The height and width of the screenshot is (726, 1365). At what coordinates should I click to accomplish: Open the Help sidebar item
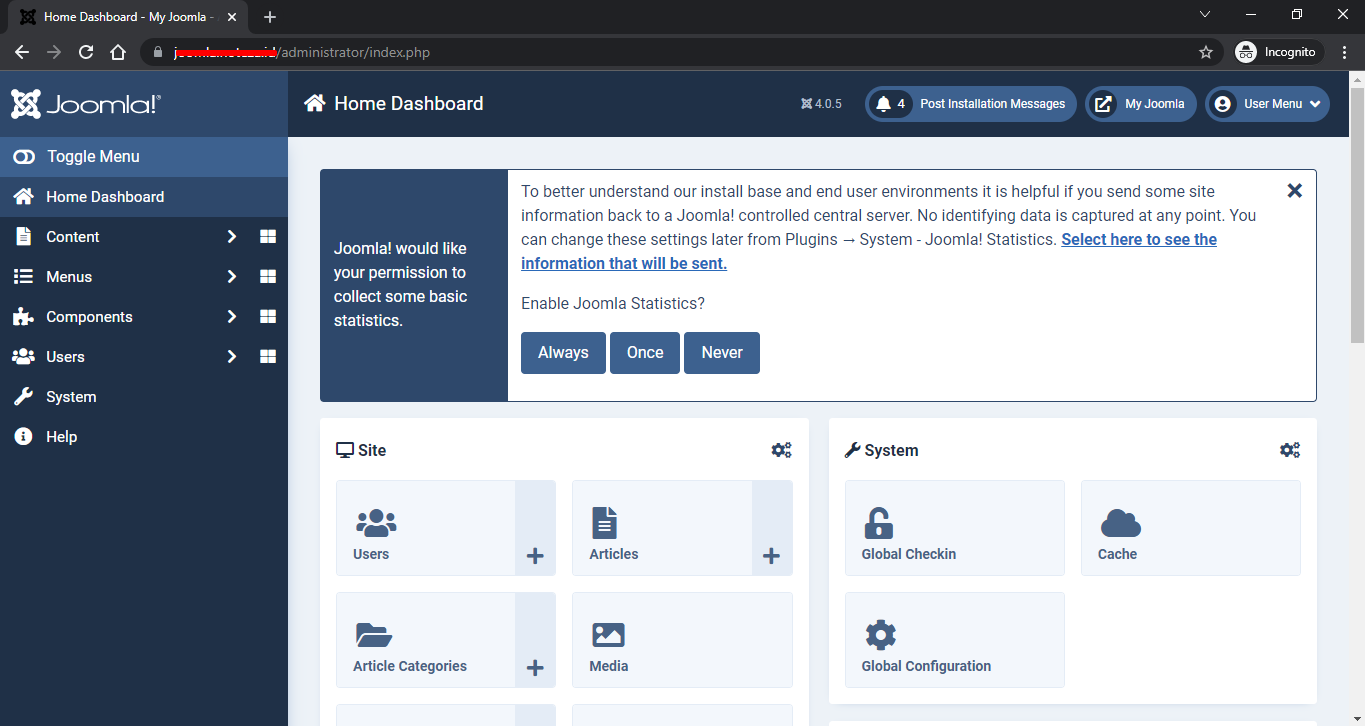tap(144, 437)
